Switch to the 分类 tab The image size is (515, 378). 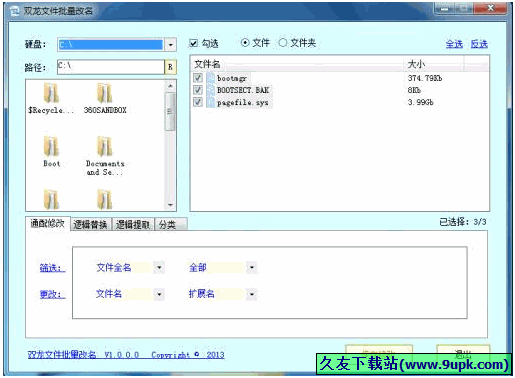[x=171, y=225]
